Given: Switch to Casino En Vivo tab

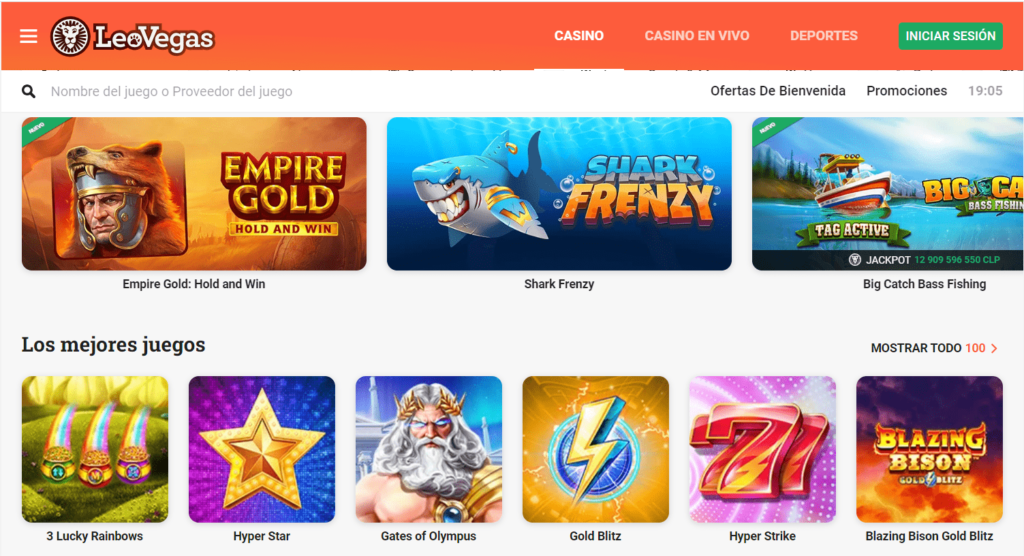Looking at the screenshot, I should pyautogui.click(x=697, y=36).
